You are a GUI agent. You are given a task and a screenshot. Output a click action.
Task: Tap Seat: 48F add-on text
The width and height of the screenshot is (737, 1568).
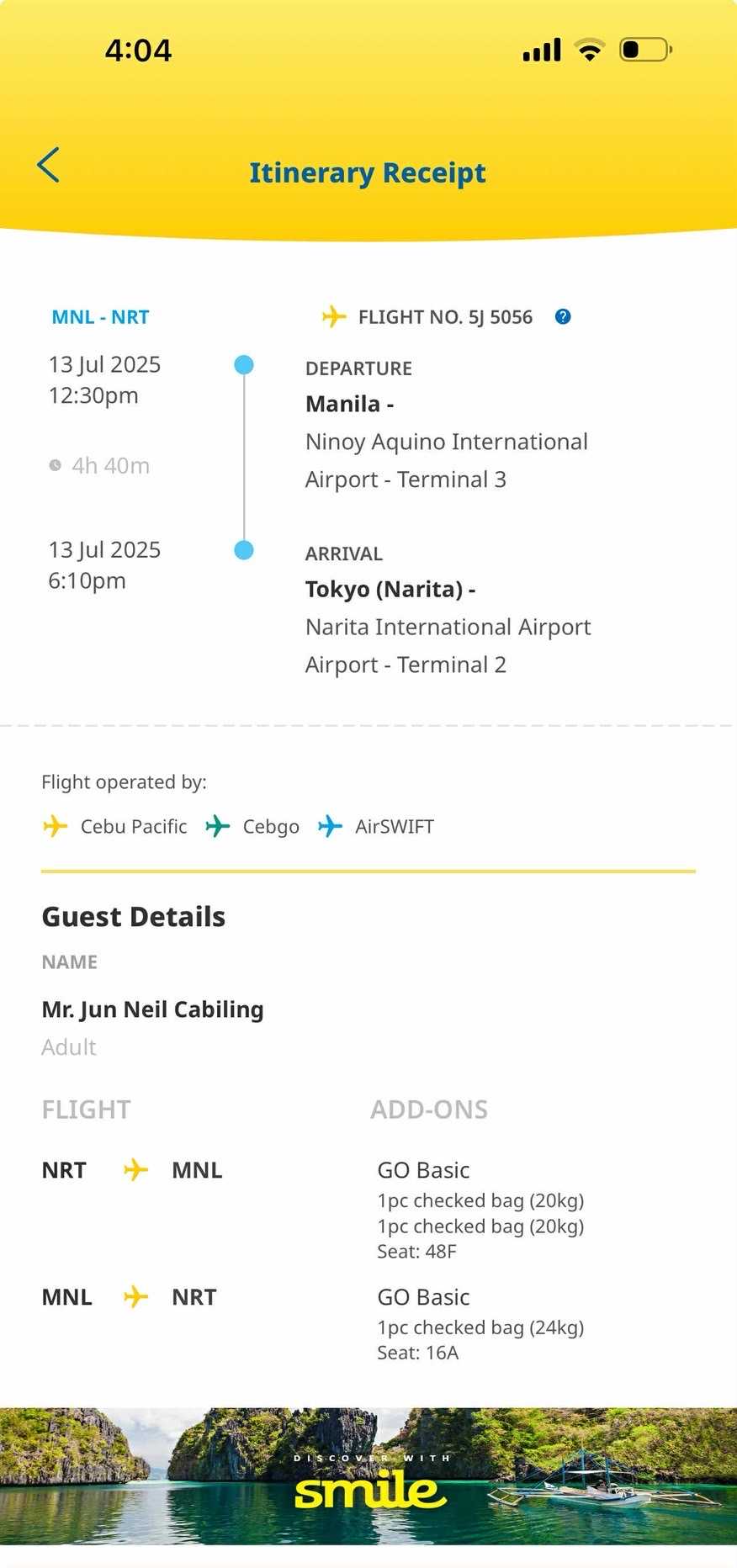click(416, 1252)
